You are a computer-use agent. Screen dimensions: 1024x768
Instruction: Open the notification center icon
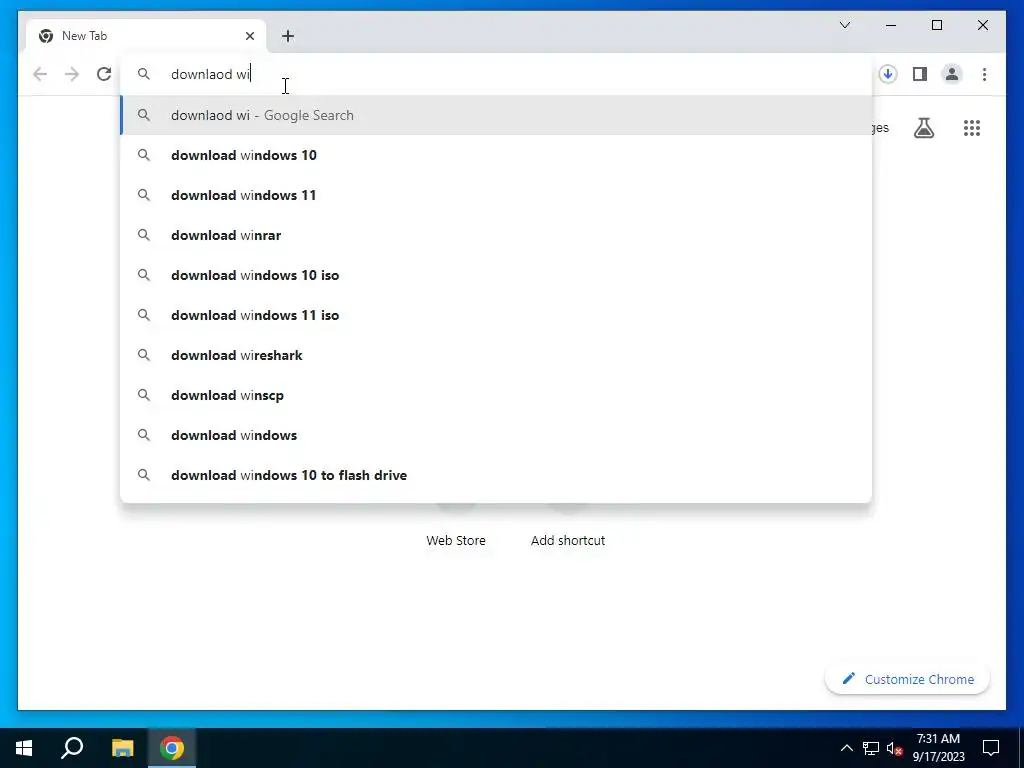[x=991, y=748]
